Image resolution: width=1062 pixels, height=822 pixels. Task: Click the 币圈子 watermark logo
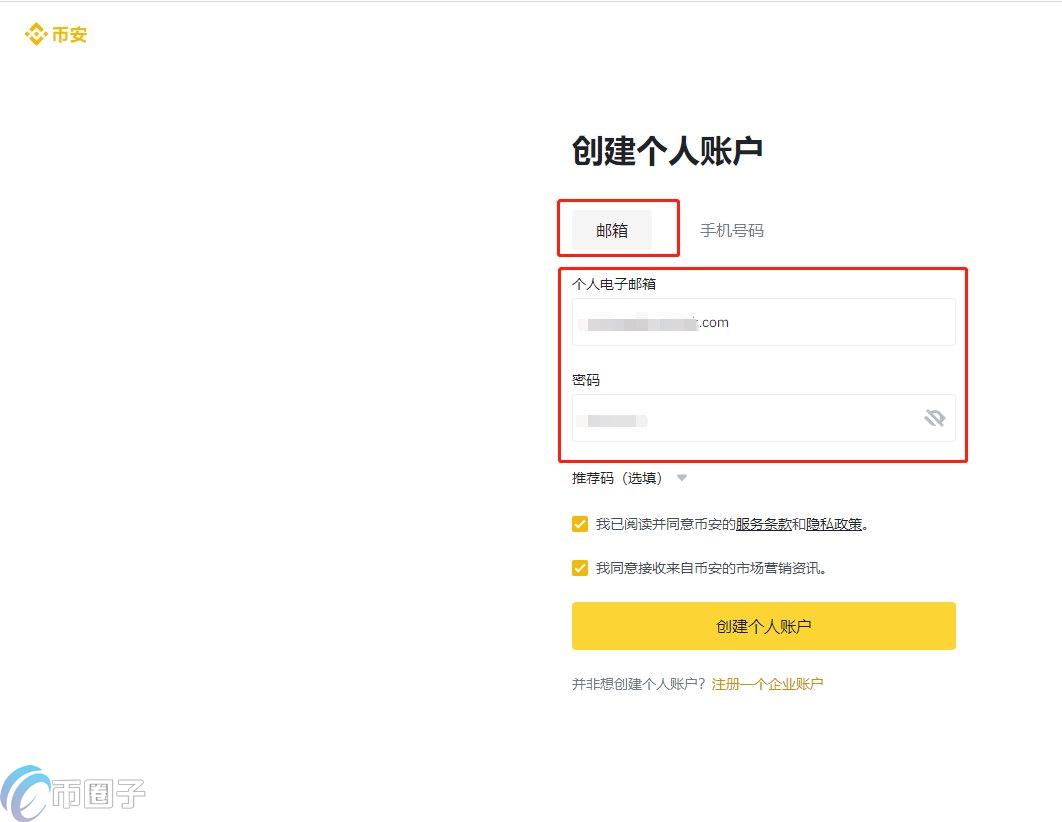[73, 793]
